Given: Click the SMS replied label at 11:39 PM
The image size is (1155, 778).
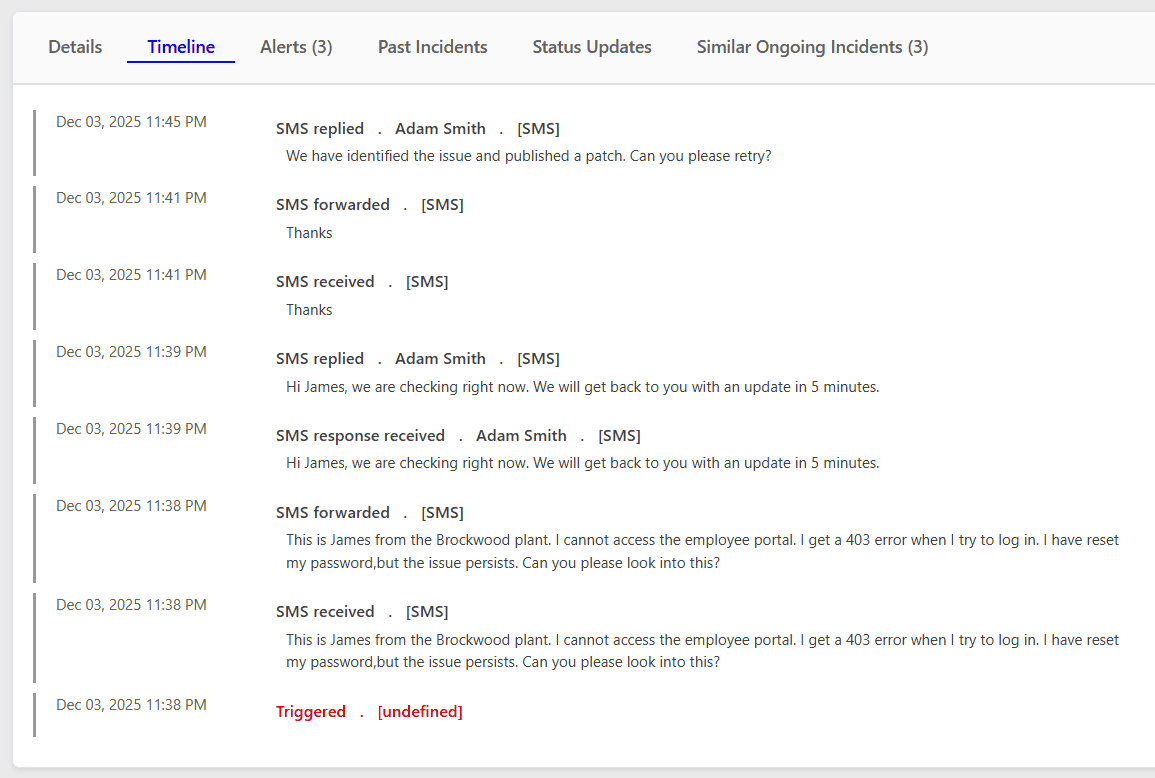Looking at the screenshot, I should tap(320, 358).
